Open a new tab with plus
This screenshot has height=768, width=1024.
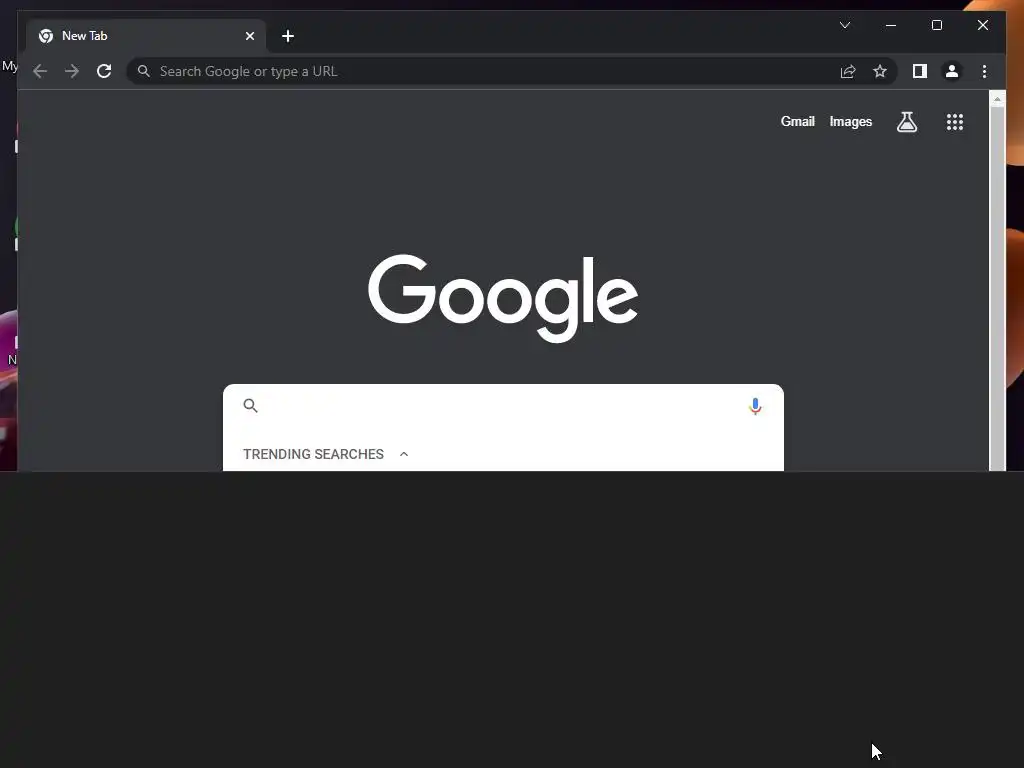point(287,36)
